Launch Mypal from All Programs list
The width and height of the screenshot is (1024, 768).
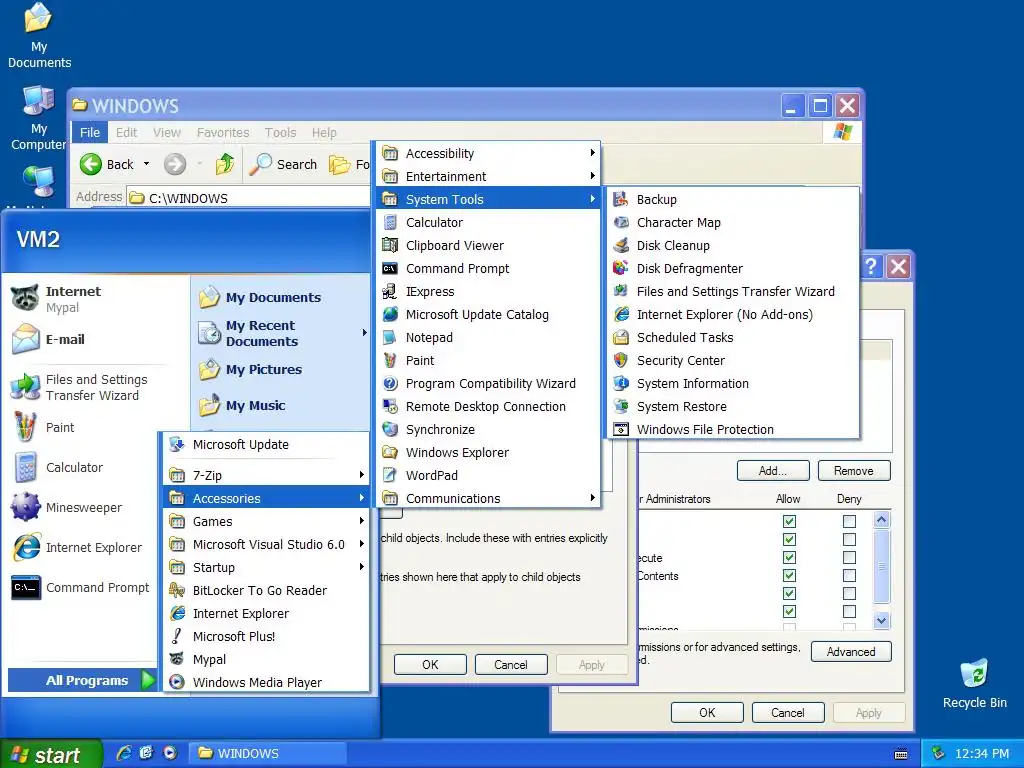266,659
